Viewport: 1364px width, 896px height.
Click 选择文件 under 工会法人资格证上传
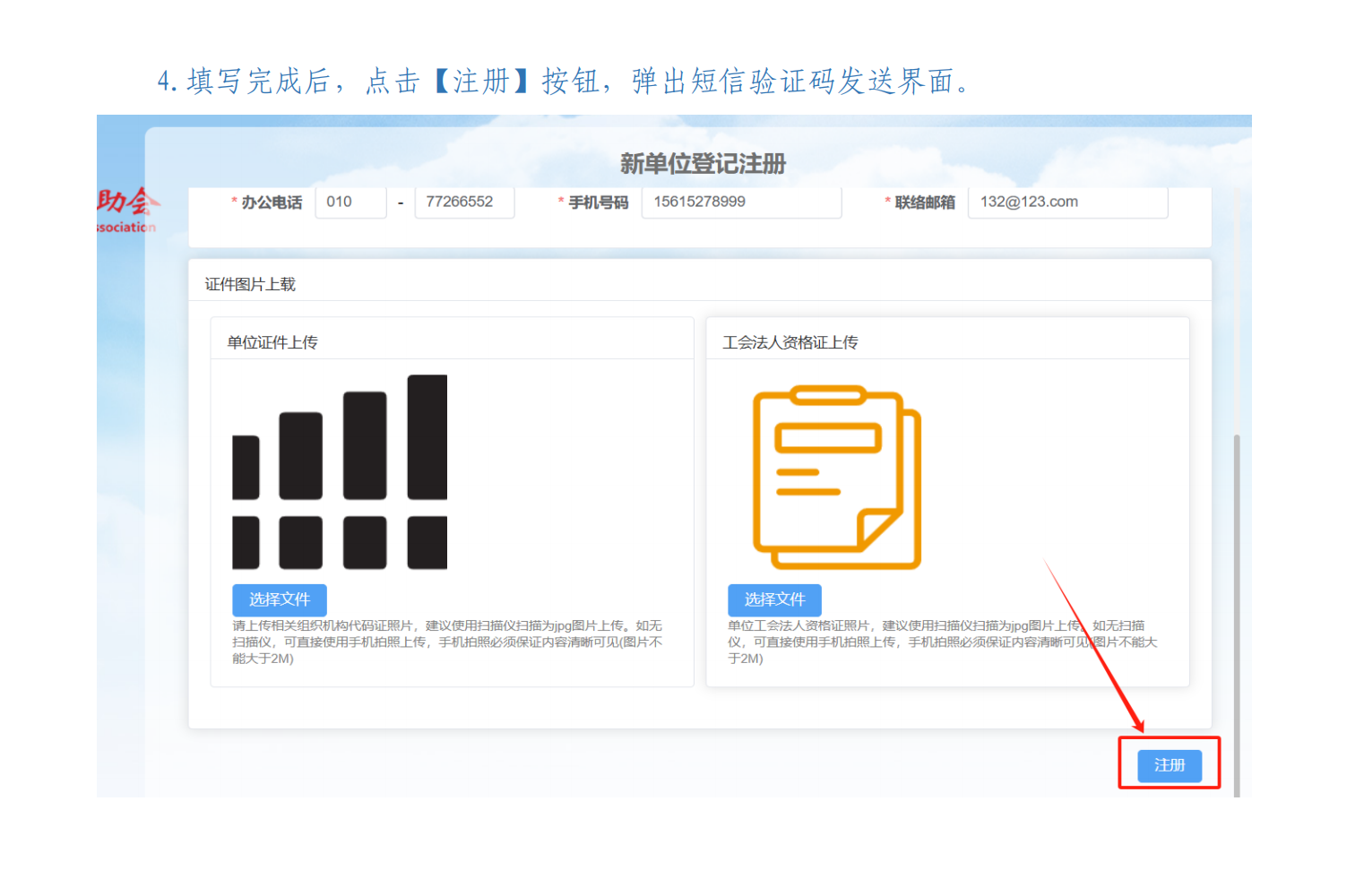pyautogui.click(x=774, y=599)
